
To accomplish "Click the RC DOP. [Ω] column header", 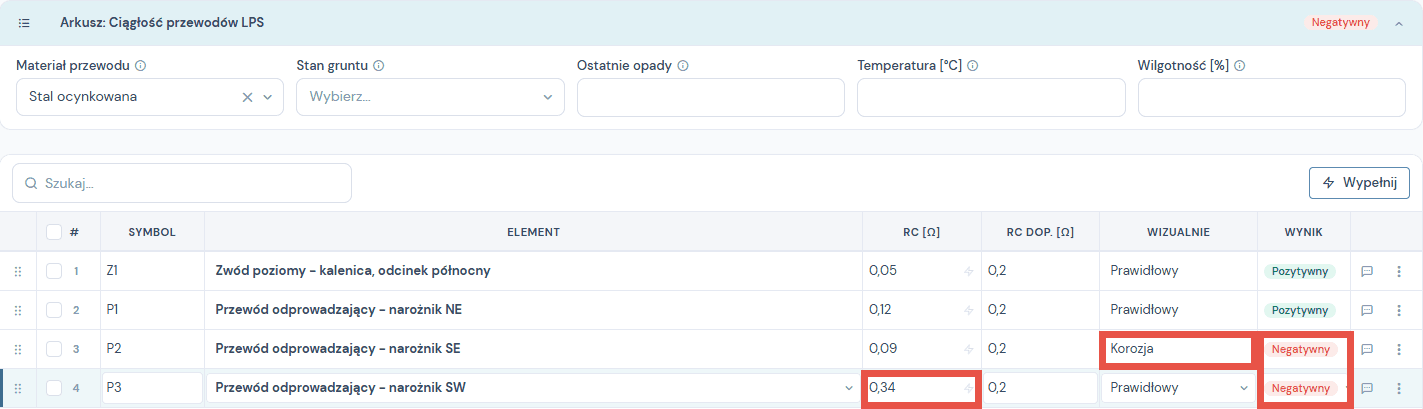I will click(1040, 232).
